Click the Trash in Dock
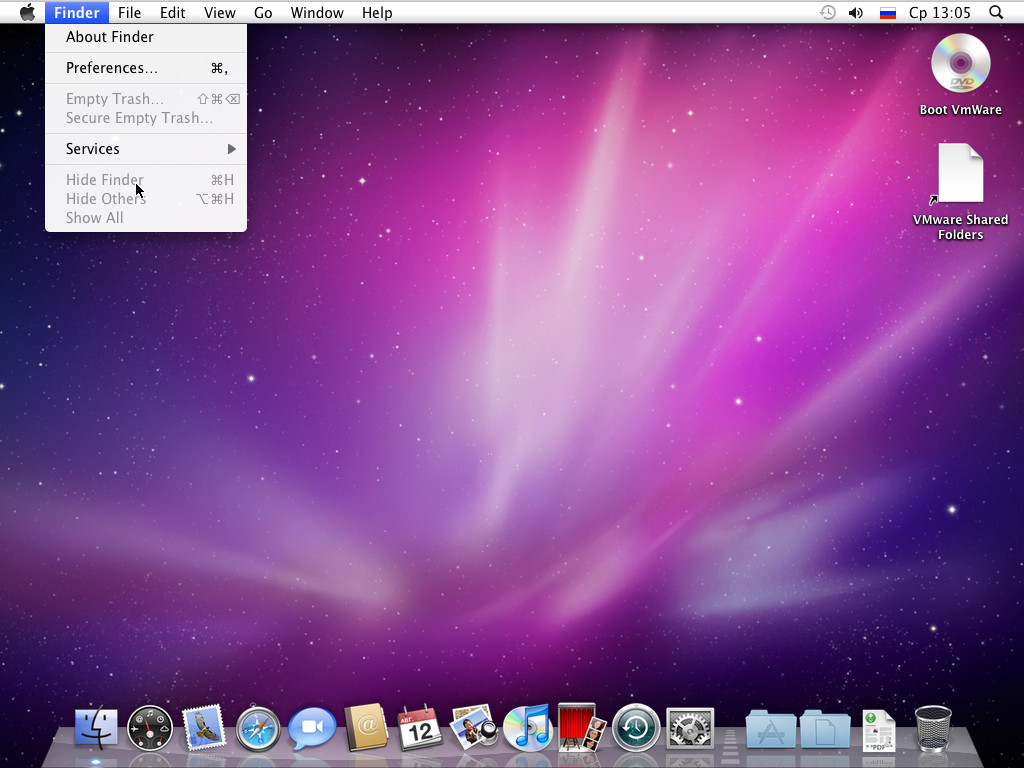The image size is (1024, 768). (x=933, y=728)
